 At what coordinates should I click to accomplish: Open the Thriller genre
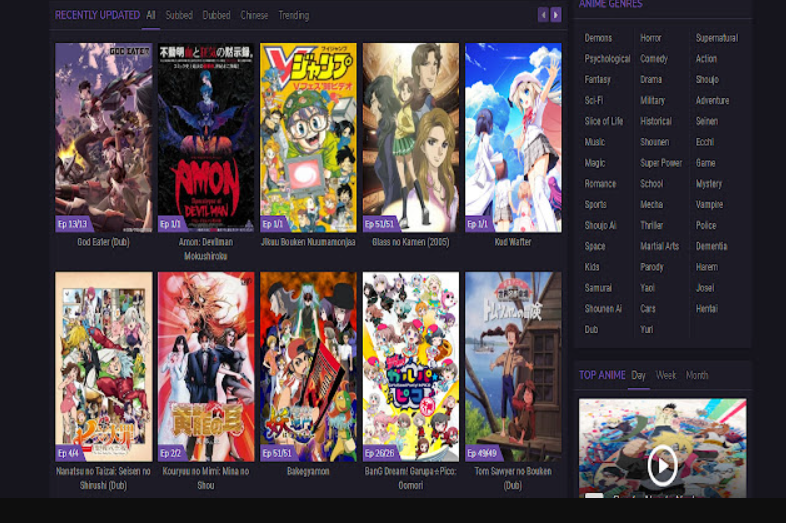(651, 226)
